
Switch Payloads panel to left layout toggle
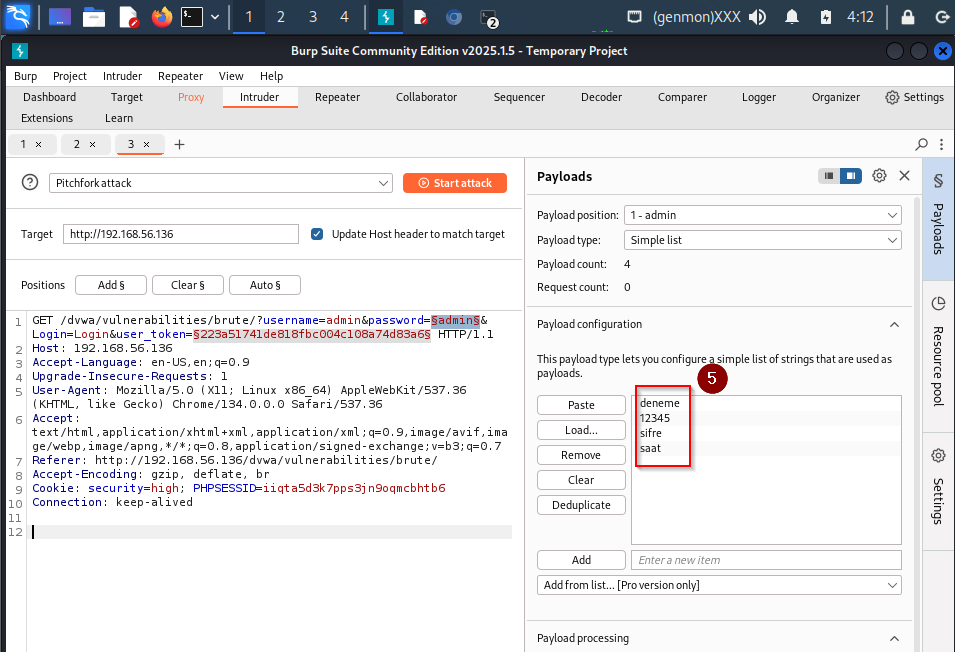click(x=828, y=176)
